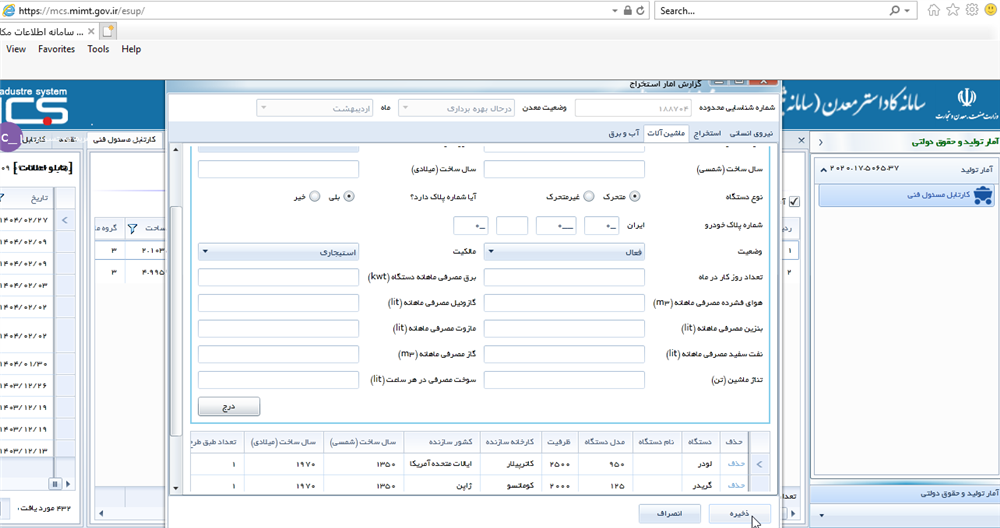The image size is (1000, 528).
Task: Click the refresh icon in the address bar
Action: 641,11
